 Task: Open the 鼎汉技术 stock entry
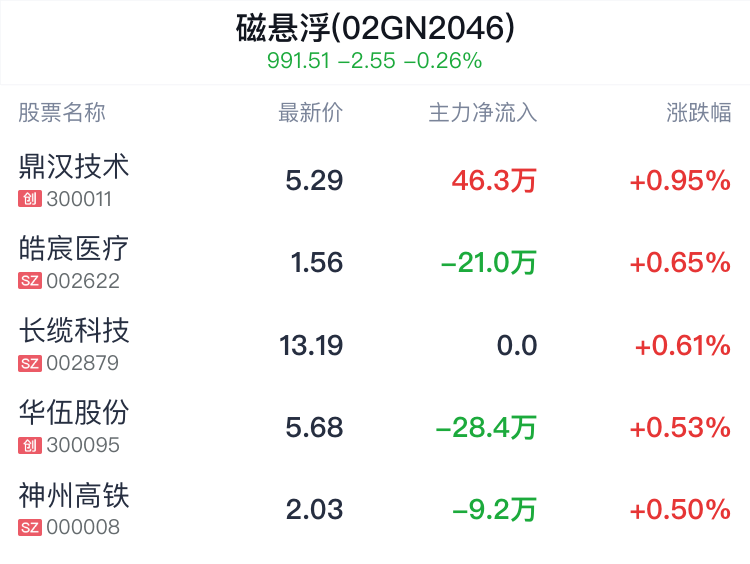point(375,180)
